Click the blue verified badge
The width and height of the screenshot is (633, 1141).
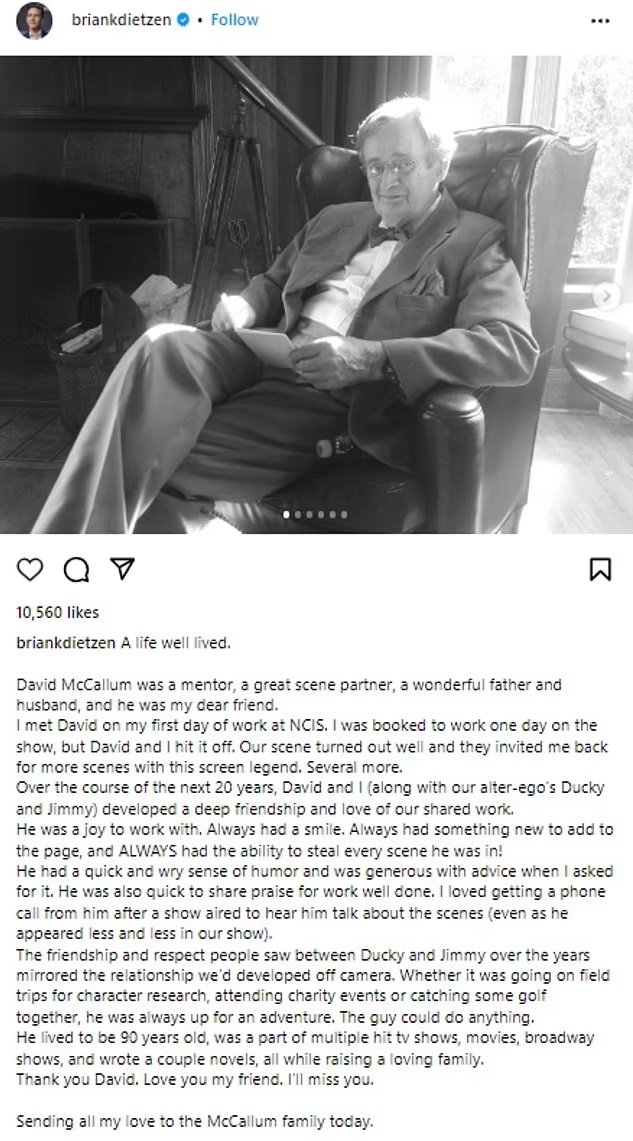click(183, 20)
